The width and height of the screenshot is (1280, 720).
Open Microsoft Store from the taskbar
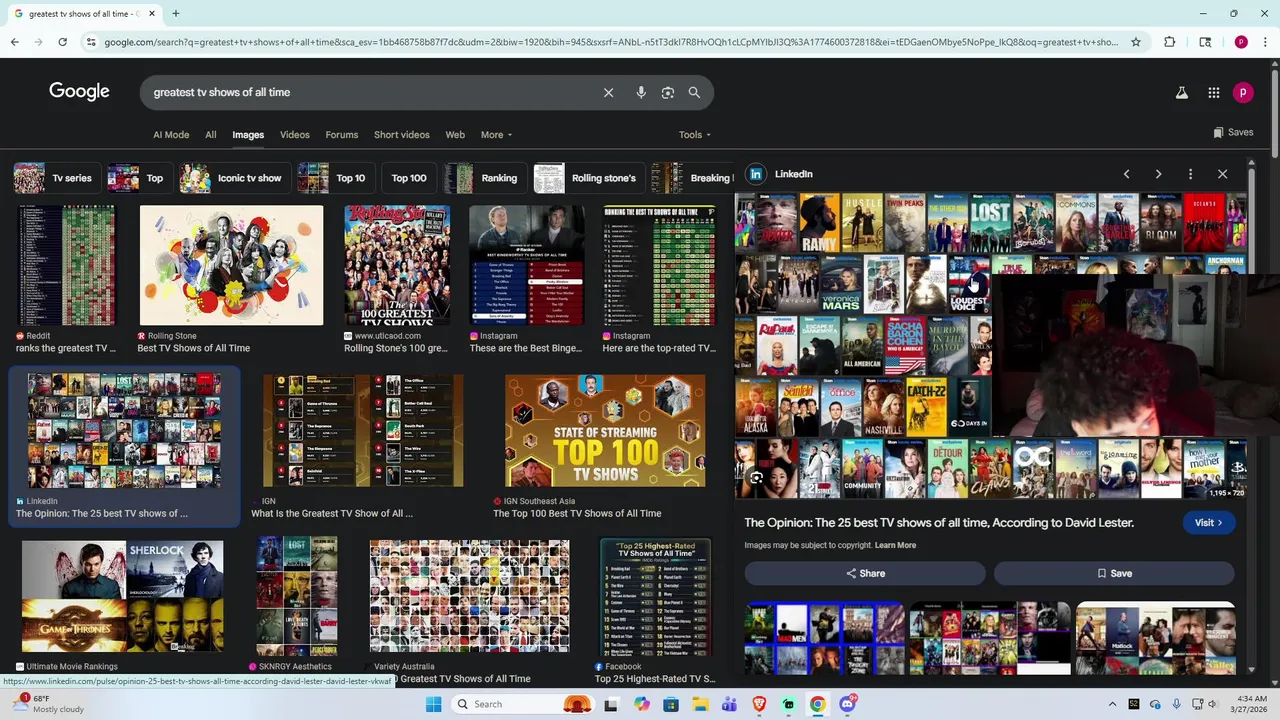671,704
